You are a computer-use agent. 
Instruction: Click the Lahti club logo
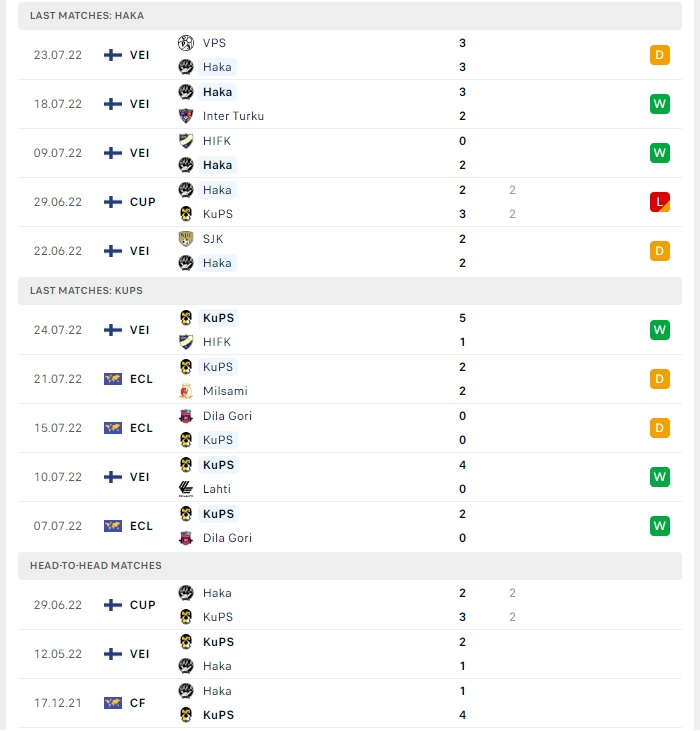(x=185, y=489)
